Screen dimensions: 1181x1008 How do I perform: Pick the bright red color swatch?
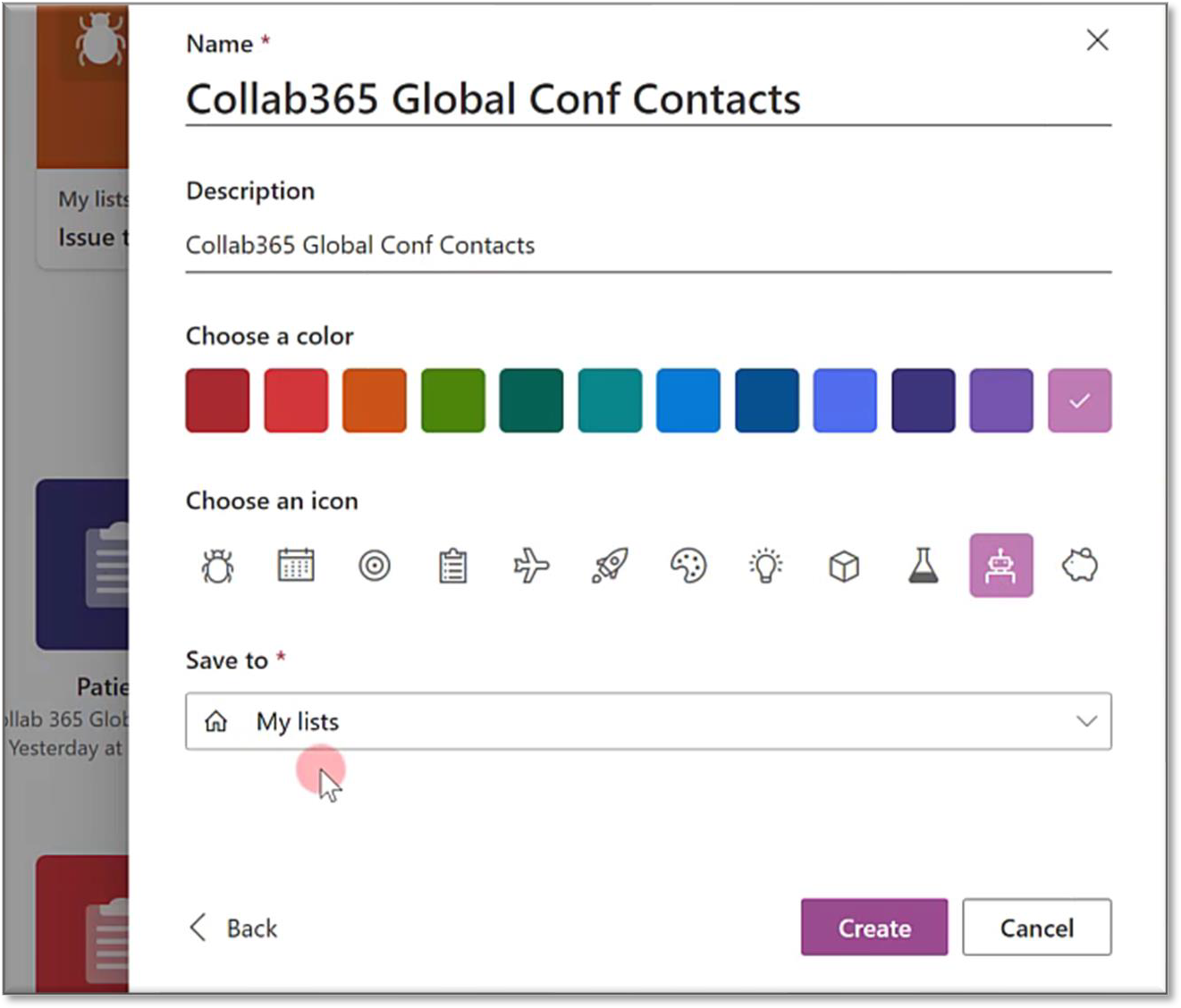(296, 400)
